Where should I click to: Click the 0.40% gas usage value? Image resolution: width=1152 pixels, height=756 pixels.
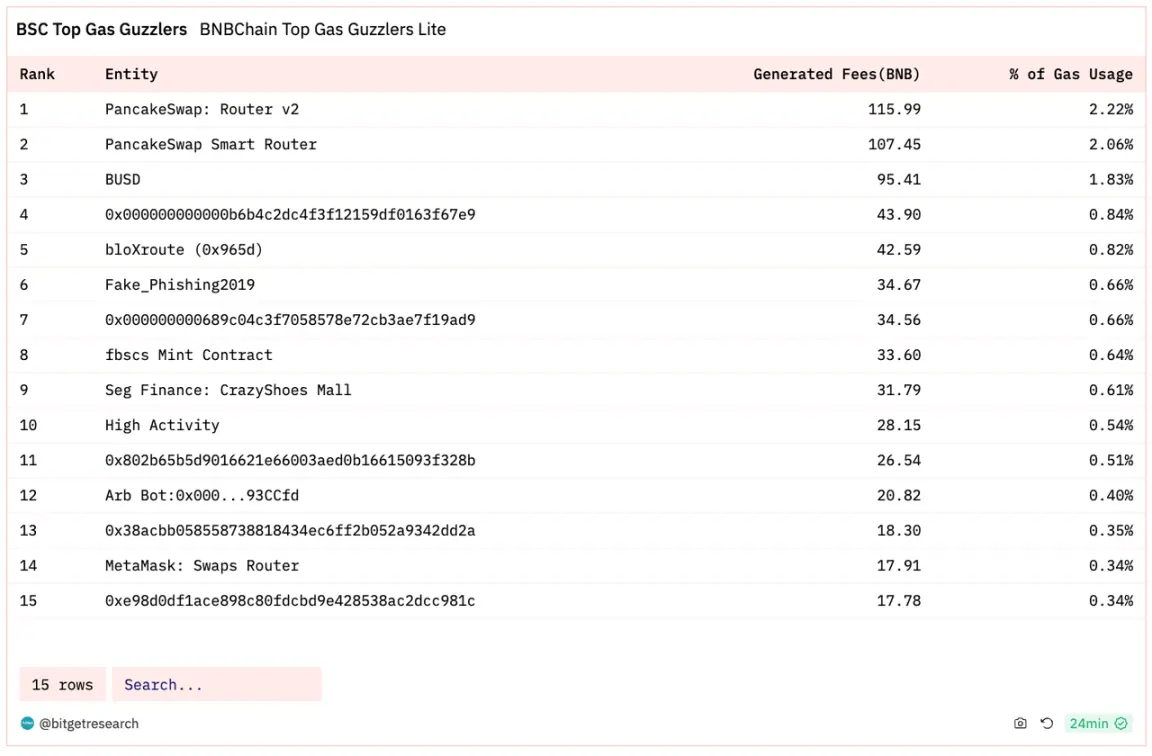tap(1111, 495)
